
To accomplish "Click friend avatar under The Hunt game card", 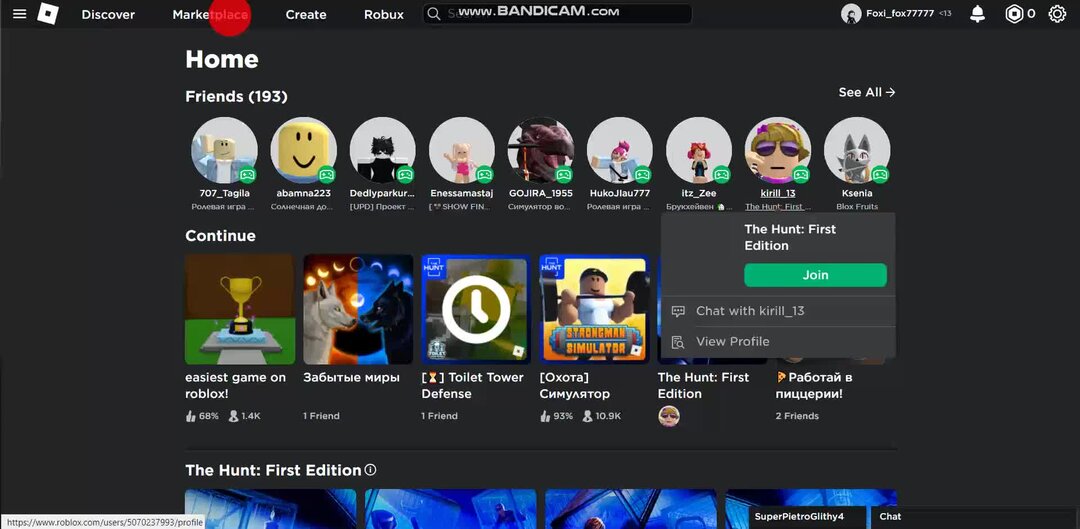I will pos(669,416).
